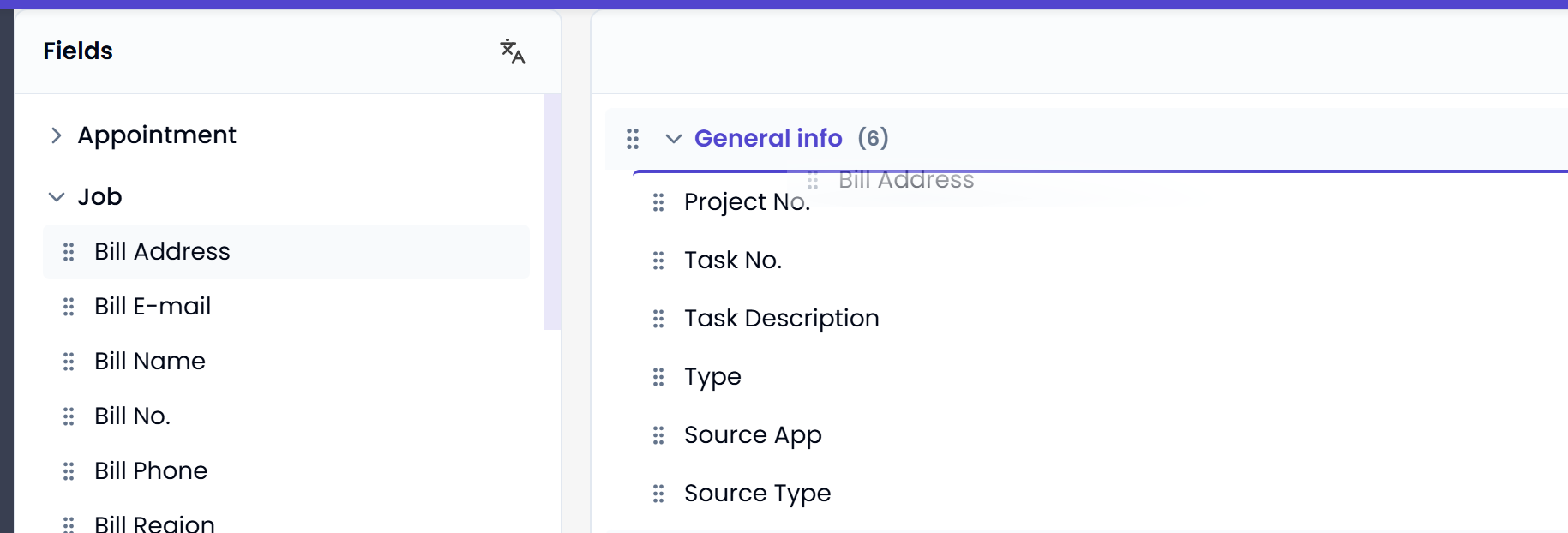
Task: Click the Task Description row
Action: pos(1101,319)
